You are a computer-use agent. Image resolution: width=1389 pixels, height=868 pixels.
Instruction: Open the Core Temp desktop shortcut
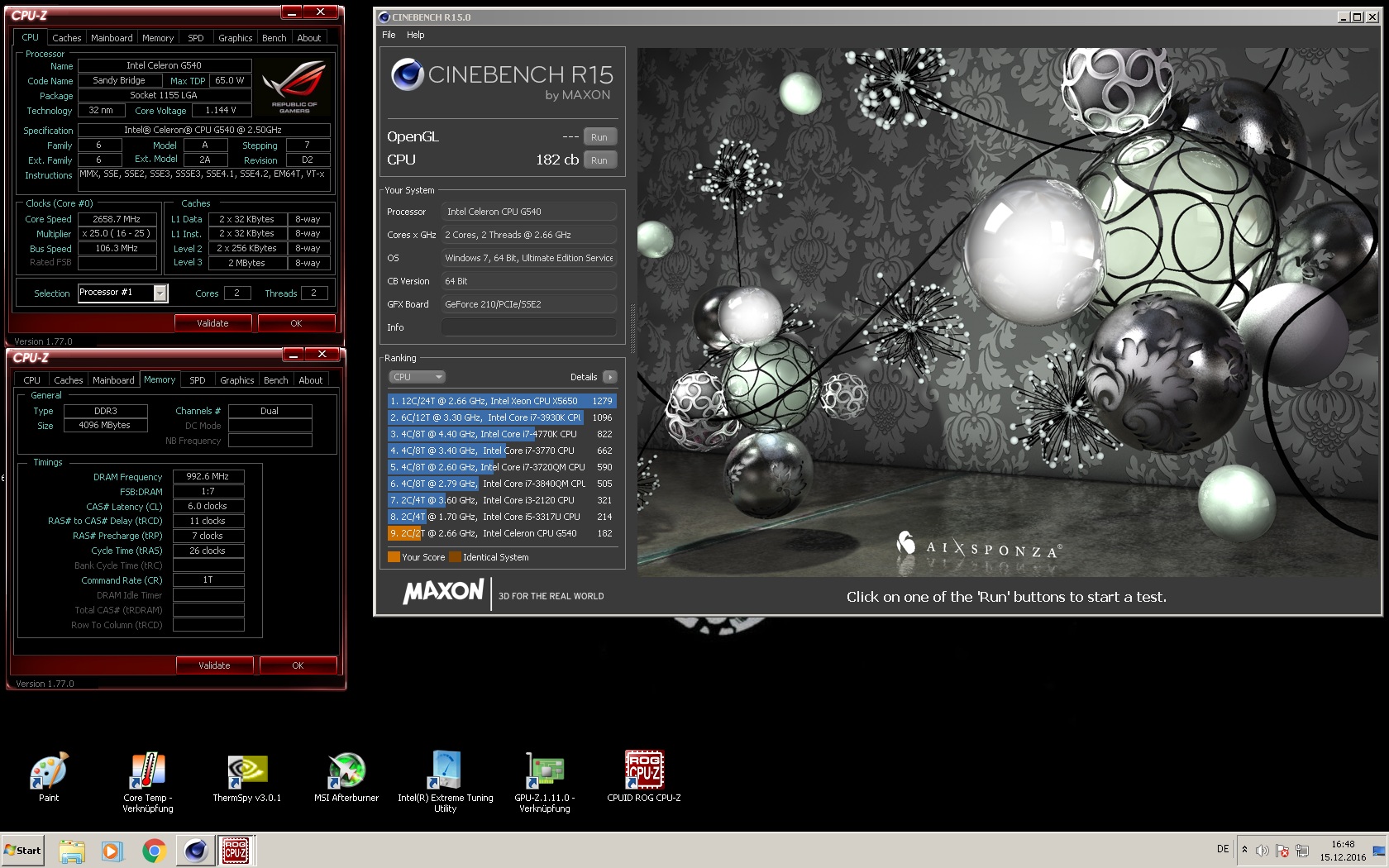[x=148, y=782]
